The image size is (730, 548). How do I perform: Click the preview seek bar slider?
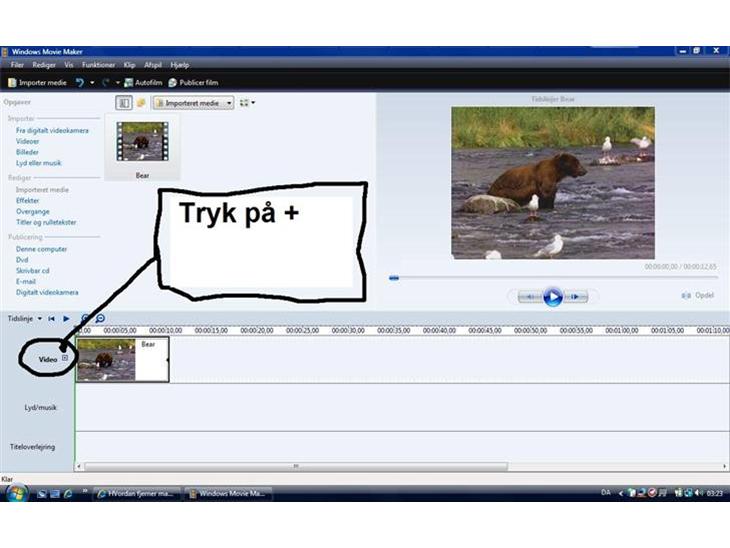point(394,278)
